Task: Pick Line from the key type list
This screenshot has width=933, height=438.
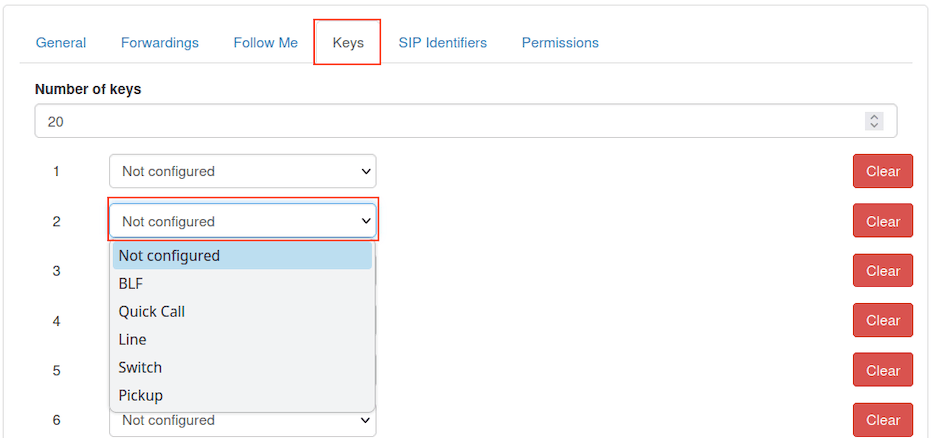Action: point(132,340)
